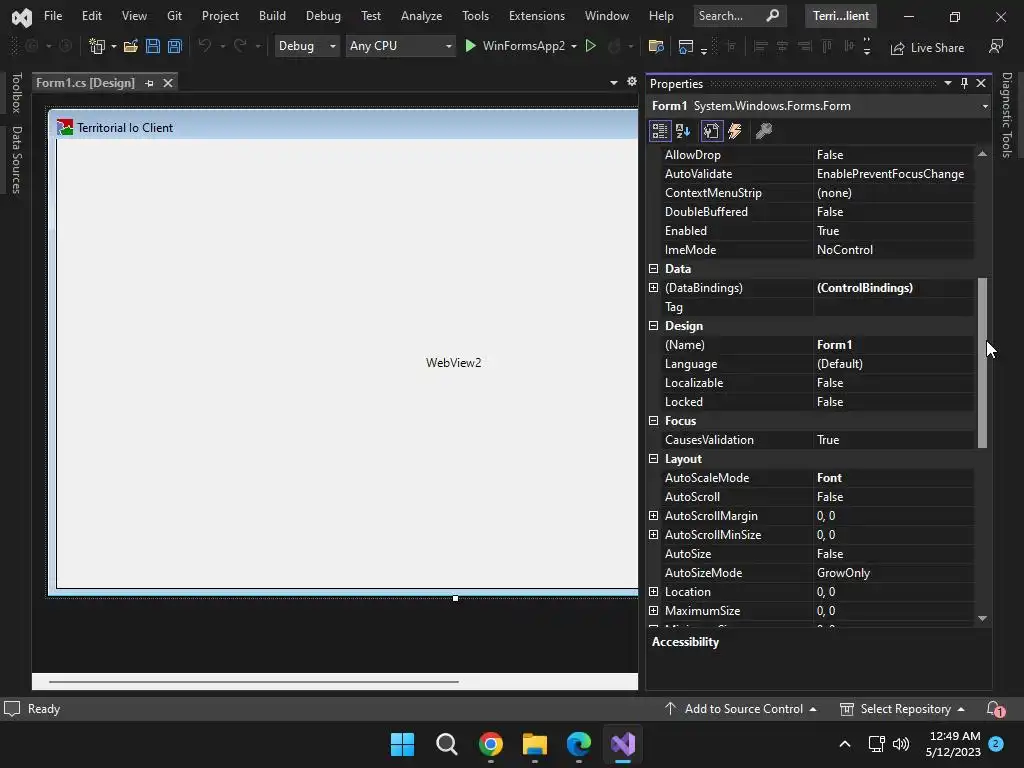Screen dimensions: 1024x768
Task: Collapse the Data category
Action: 653,268
